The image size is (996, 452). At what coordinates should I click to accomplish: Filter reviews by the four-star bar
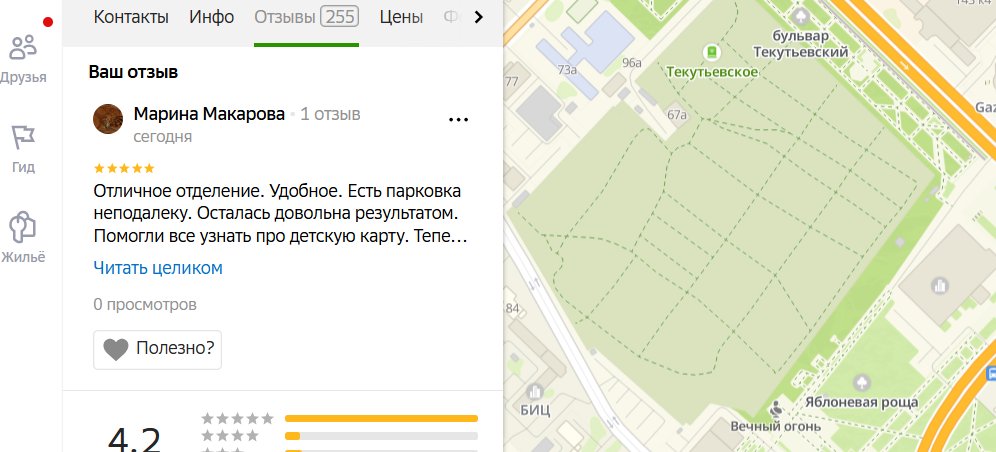coord(381,436)
